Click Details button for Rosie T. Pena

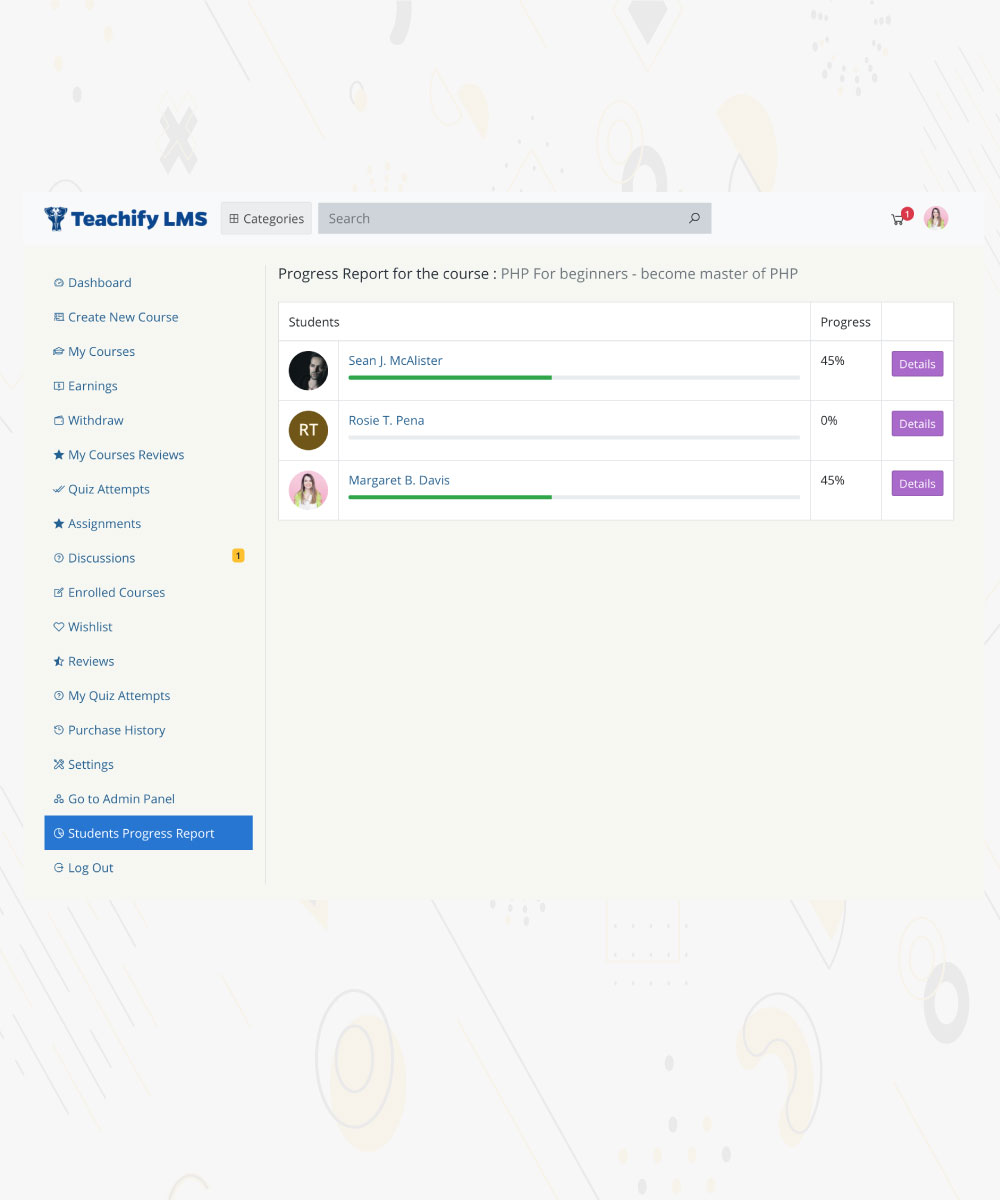click(917, 424)
